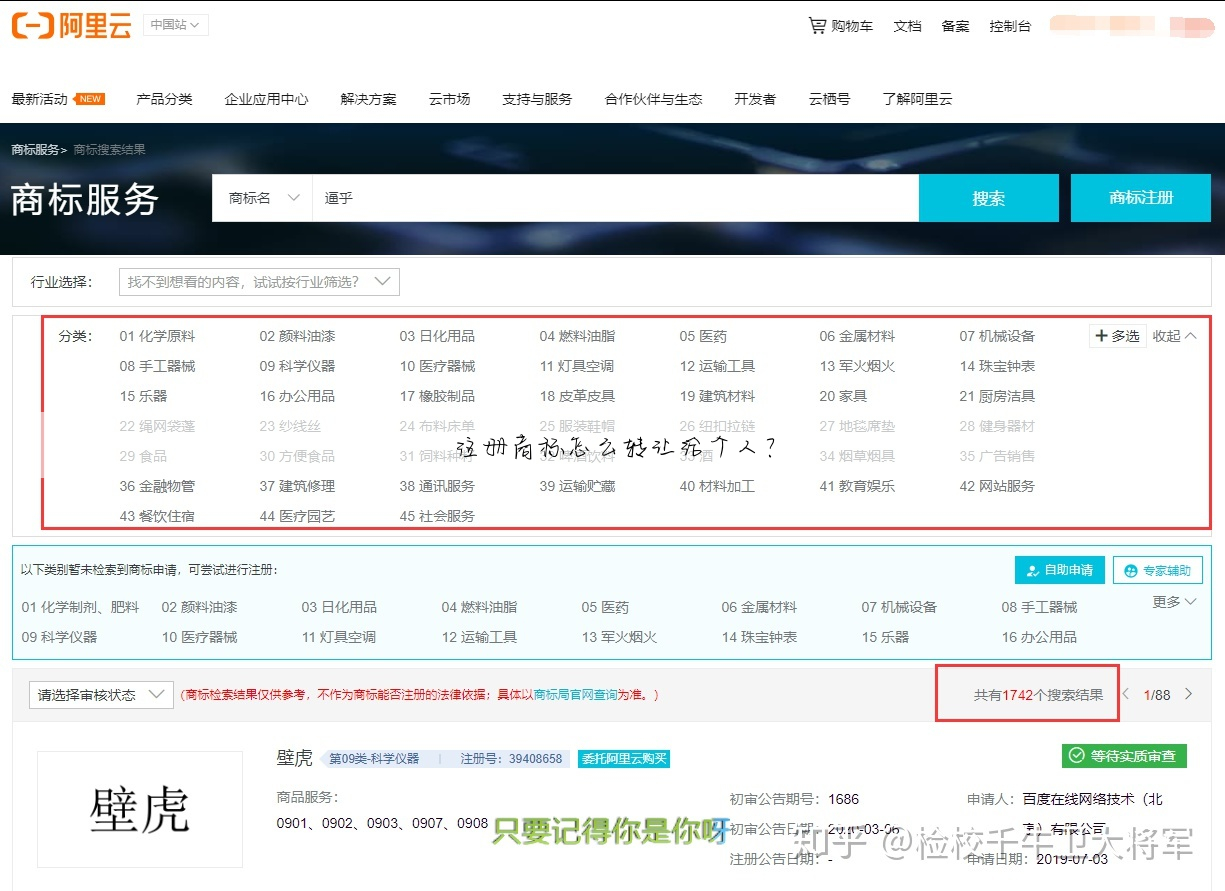Open the 壁虎 trademark image thumbnail
1225x891 pixels.
pos(140,809)
